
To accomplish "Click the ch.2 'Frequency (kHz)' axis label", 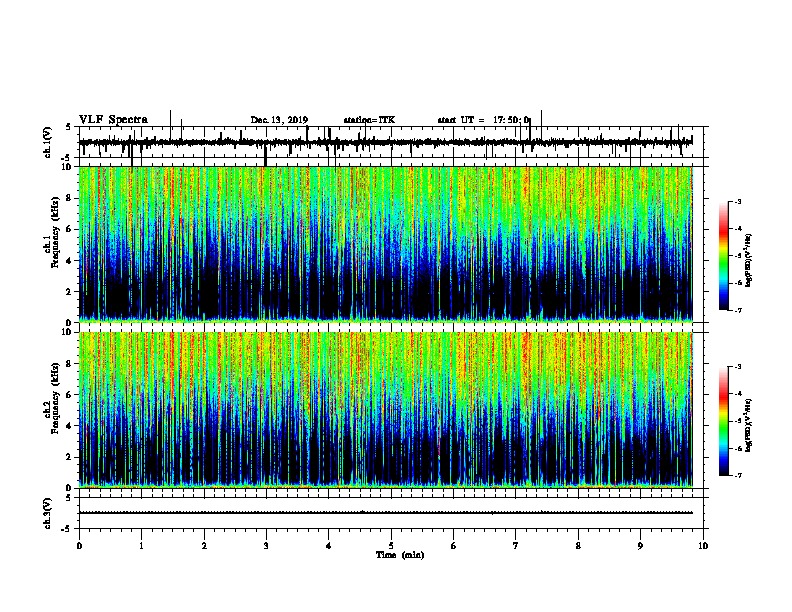I will [x=55, y=397].
